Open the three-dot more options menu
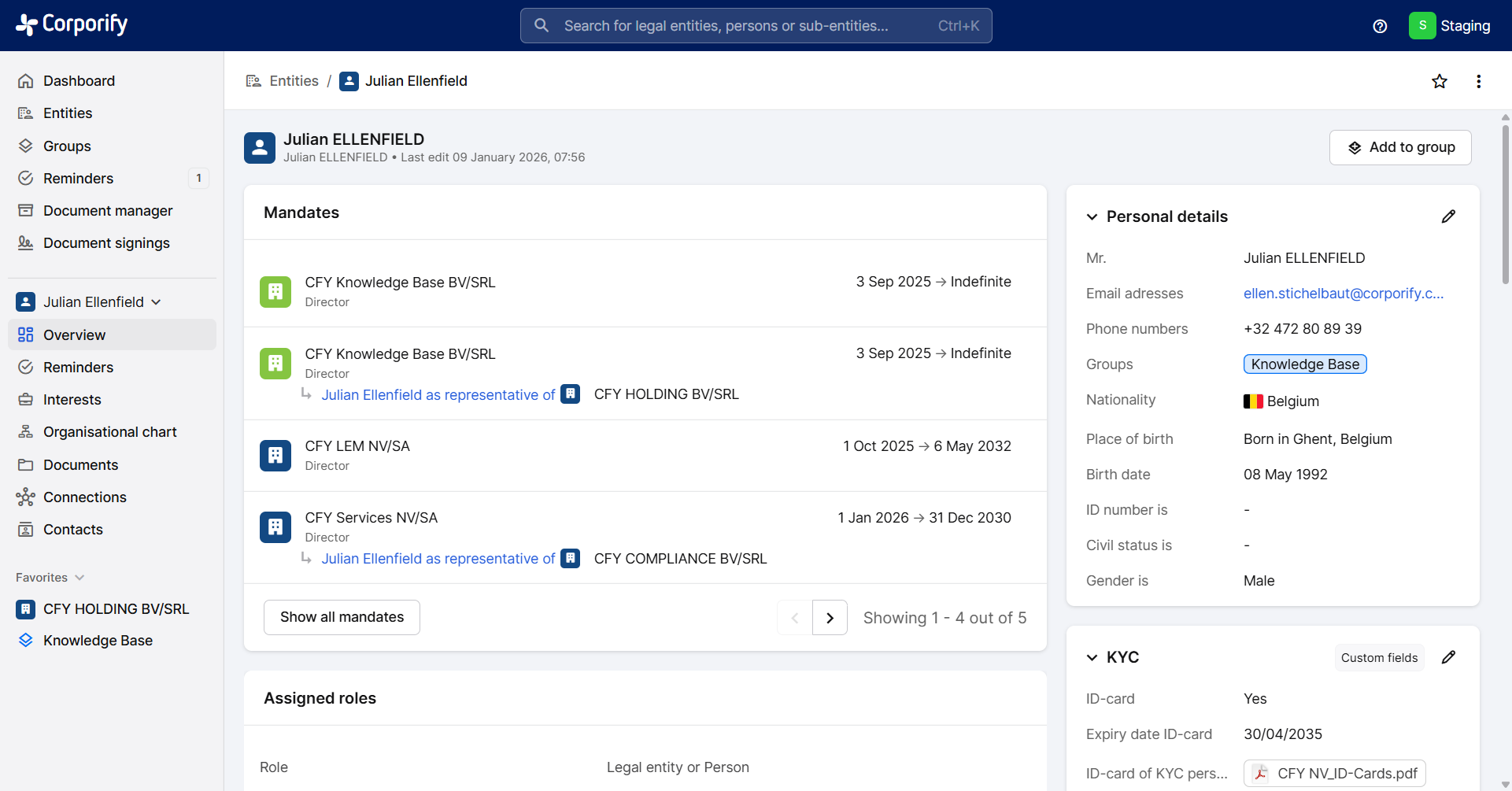 coord(1478,81)
